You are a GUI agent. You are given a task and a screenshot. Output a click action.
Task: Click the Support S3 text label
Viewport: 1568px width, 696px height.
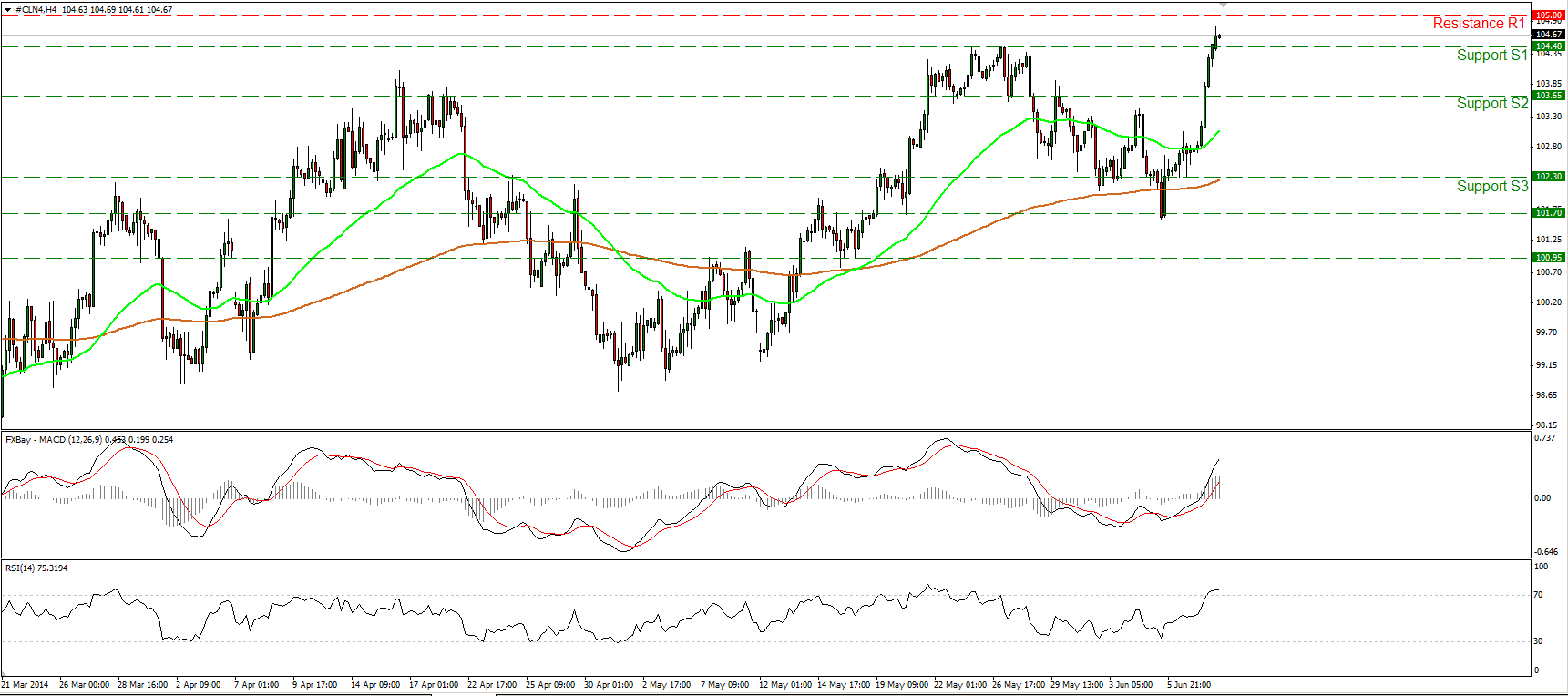tap(1492, 187)
